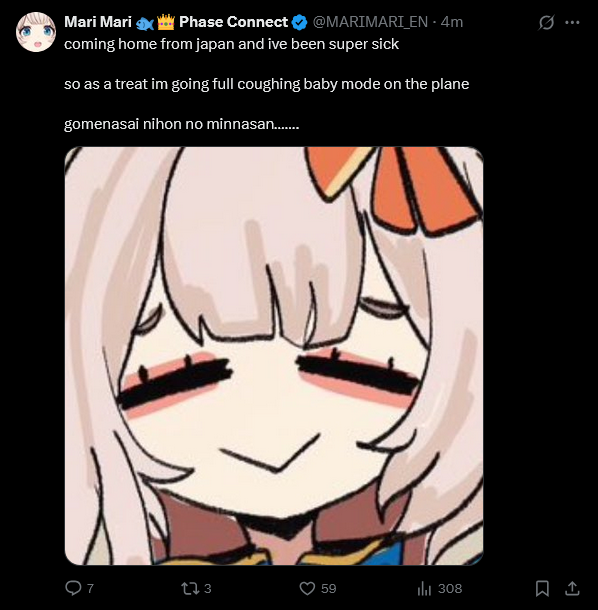
Task: Open the three-dot more options menu
Action: point(572,23)
